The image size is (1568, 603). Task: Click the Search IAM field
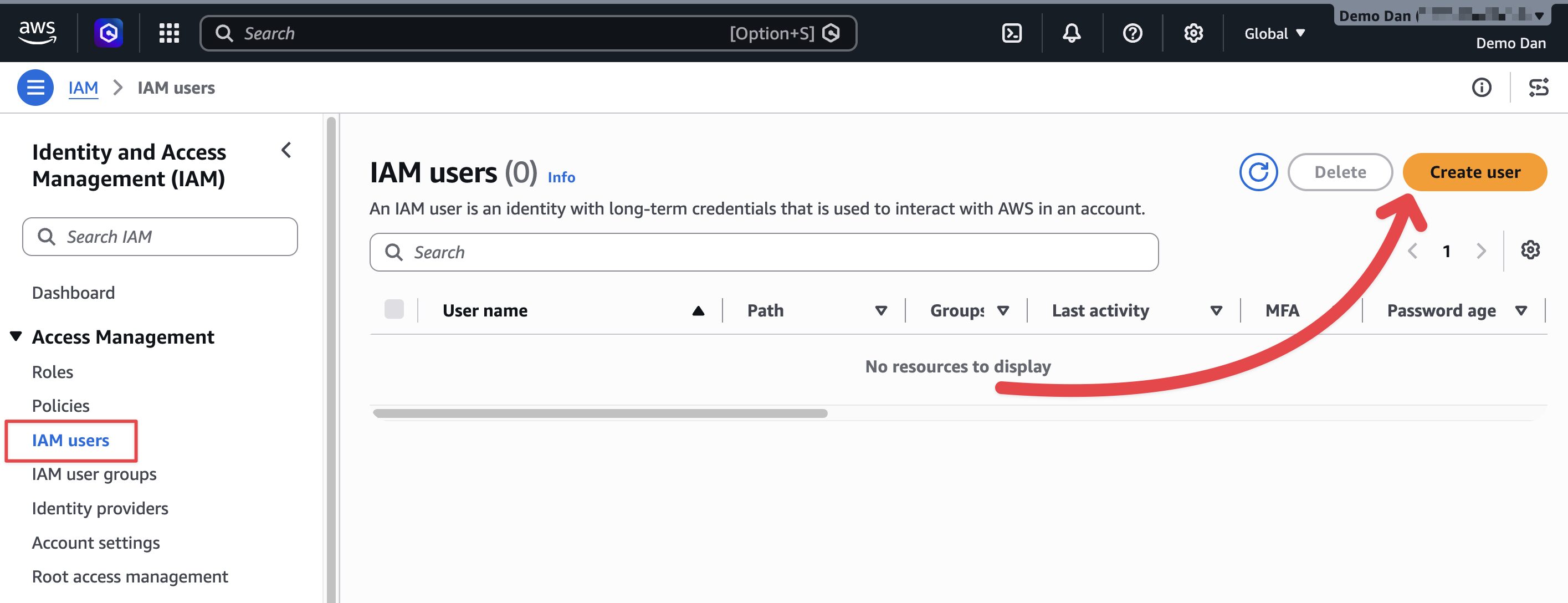pyautogui.click(x=160, y=236)
